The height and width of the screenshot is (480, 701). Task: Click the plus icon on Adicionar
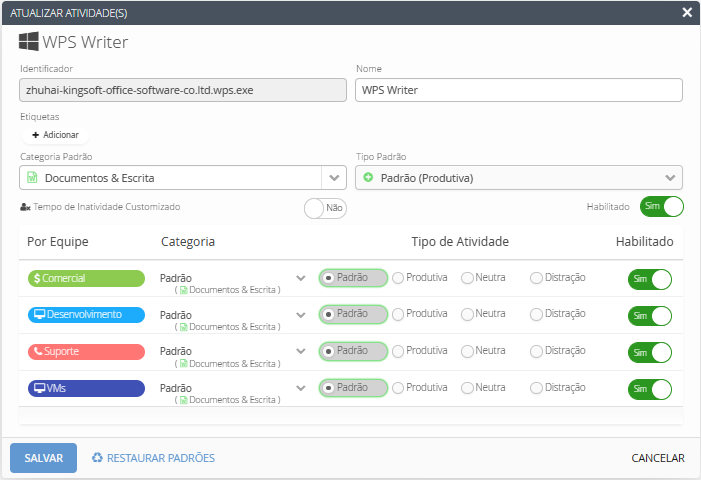(36, 135)
